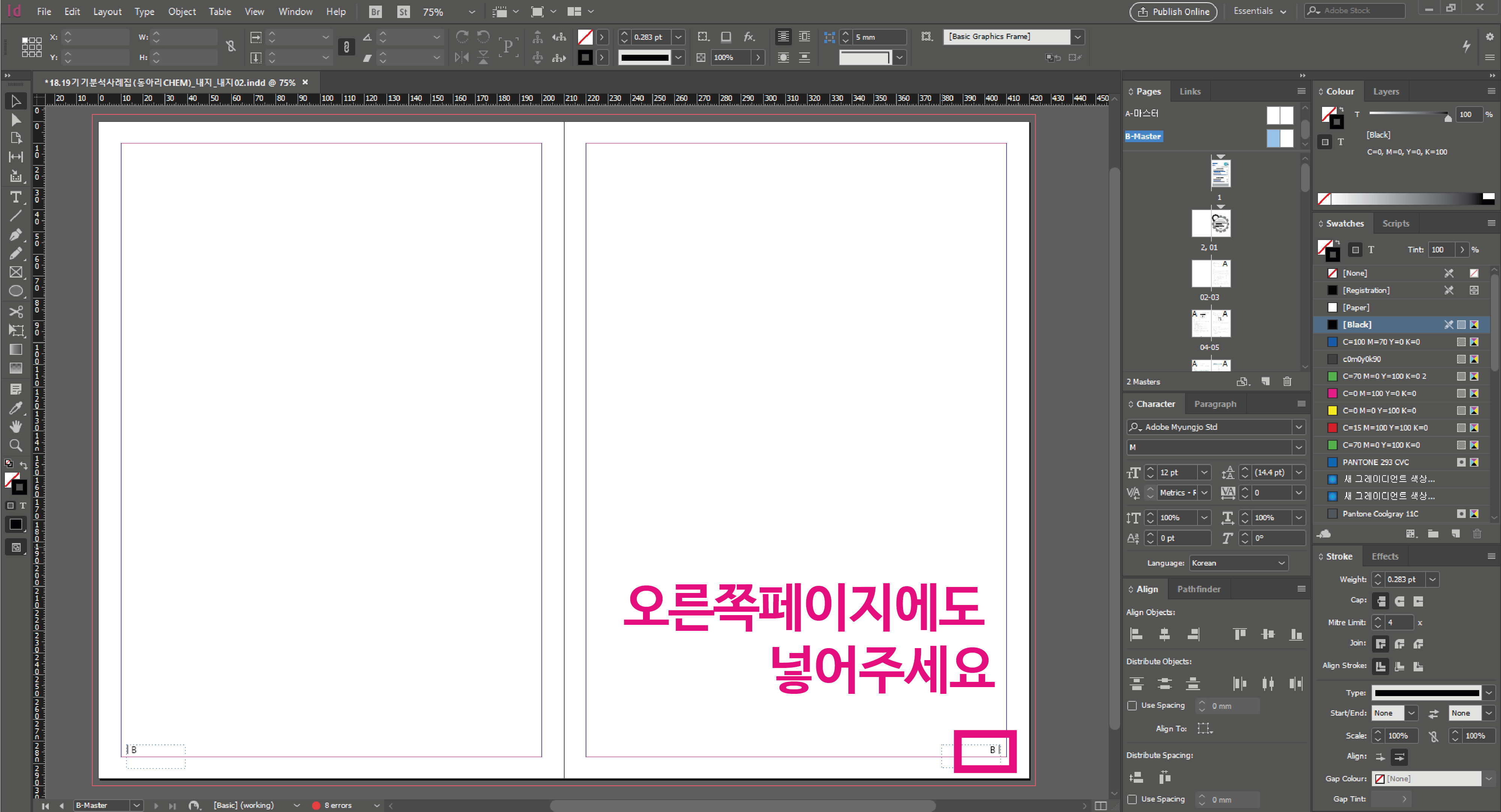Viewport: 1501px width, 812px height.
Task: Open stroke Weight dropdown in Stroke panel
Action: 1432,579
